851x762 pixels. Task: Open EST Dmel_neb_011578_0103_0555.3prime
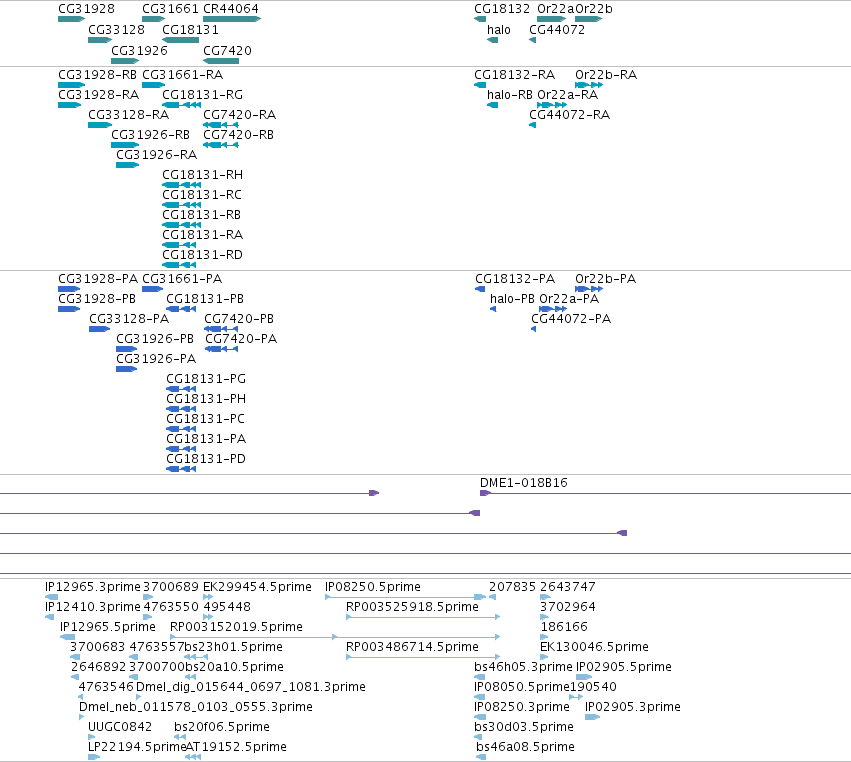(196, 707)
